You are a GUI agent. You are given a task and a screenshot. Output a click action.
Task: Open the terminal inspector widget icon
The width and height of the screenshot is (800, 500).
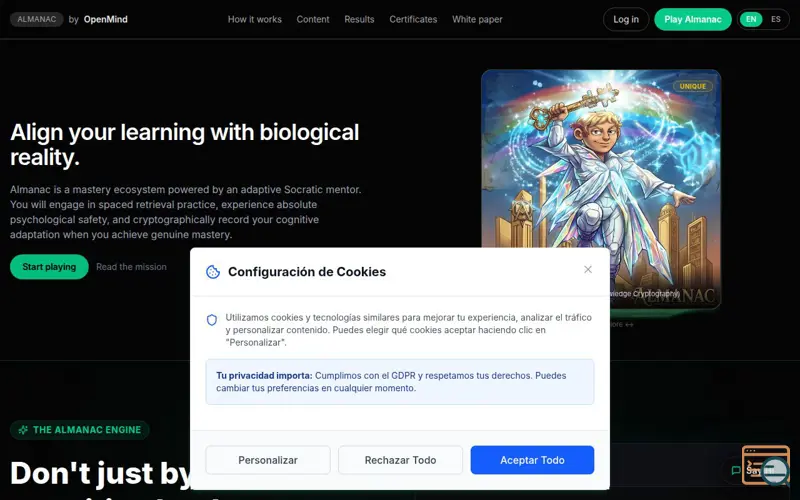coord(765,464)
